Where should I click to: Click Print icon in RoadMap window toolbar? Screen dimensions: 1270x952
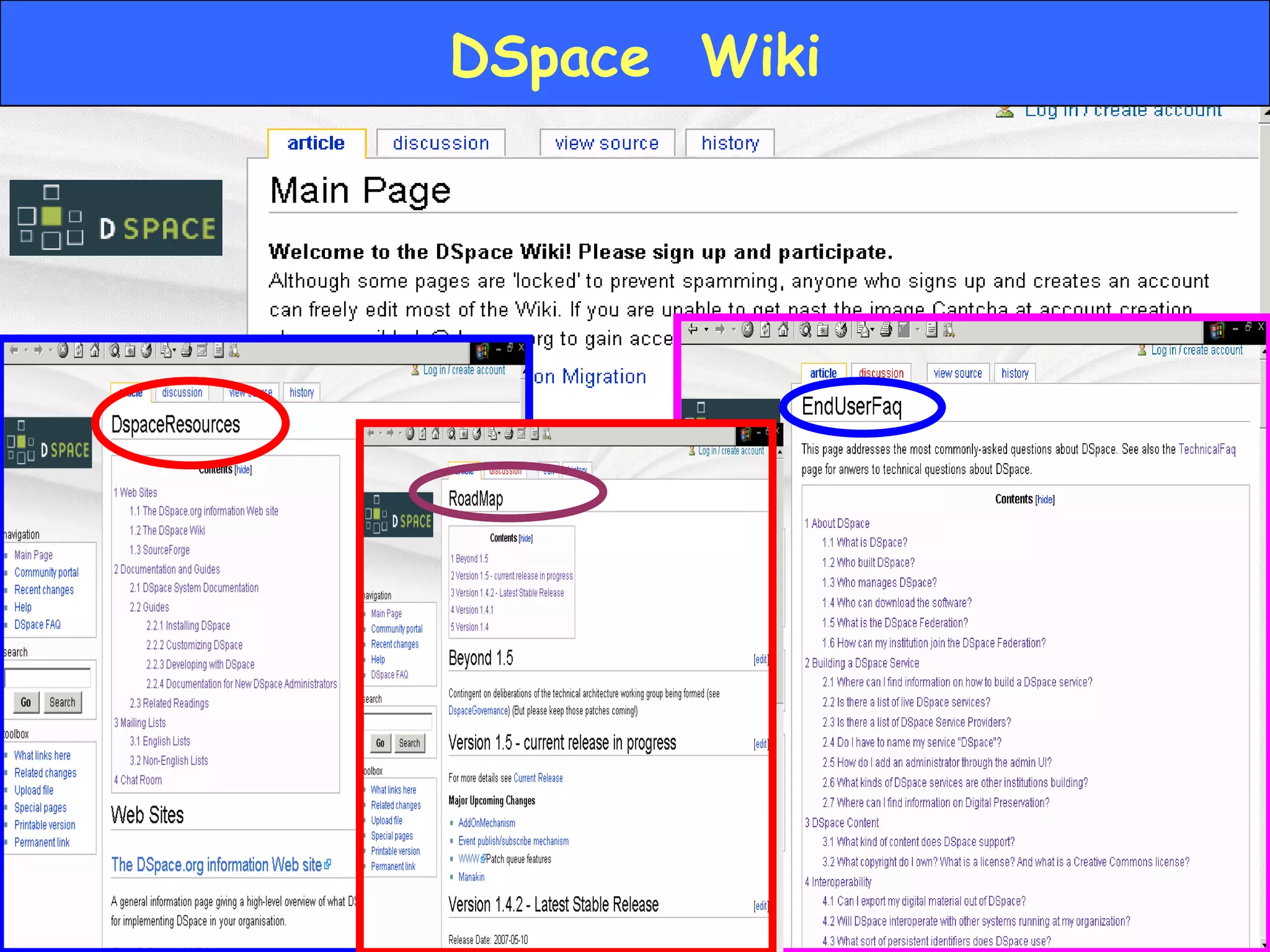coord(508,434)
